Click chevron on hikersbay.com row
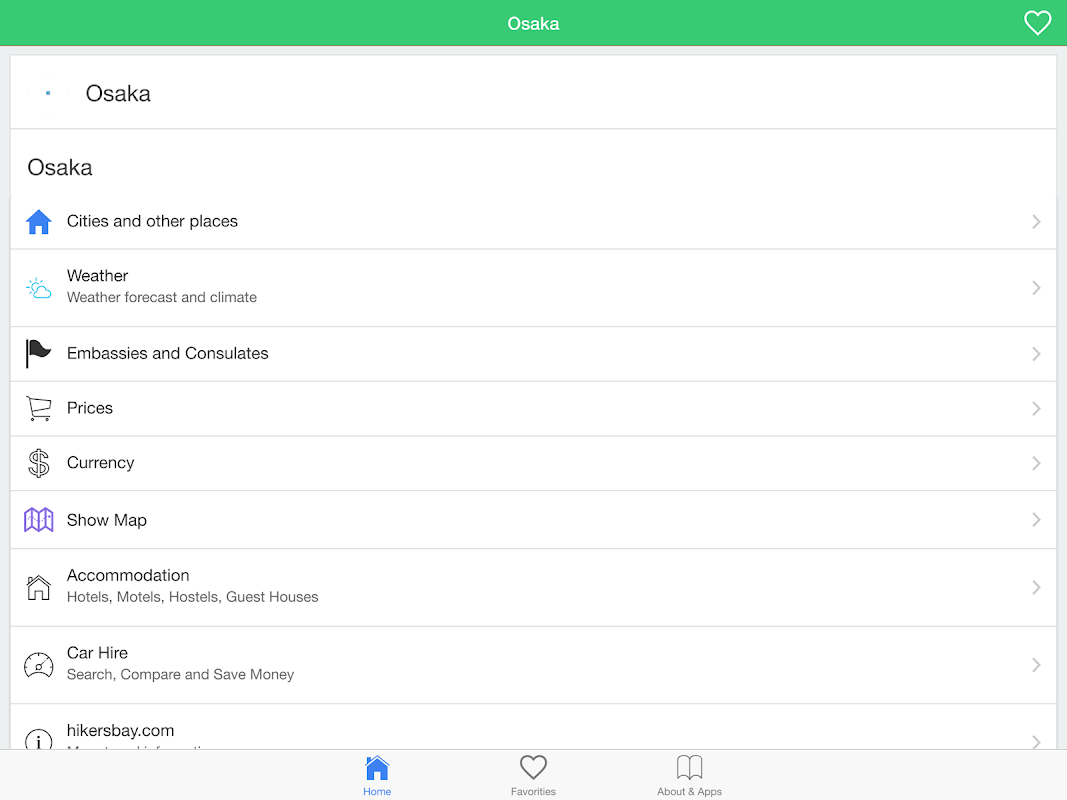The height and width of the screenshot is (800, 1067). click(x=1036, y=741)
